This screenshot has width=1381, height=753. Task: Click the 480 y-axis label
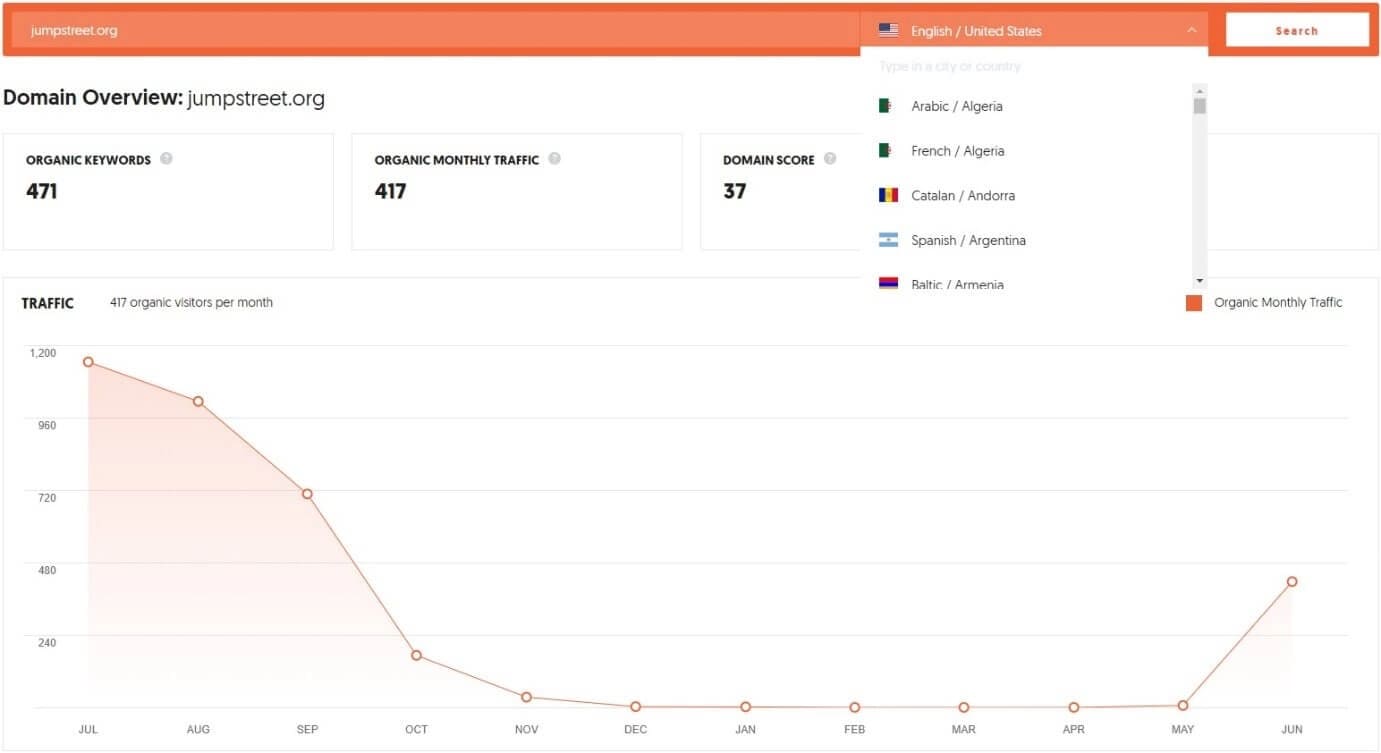[47, 570]
